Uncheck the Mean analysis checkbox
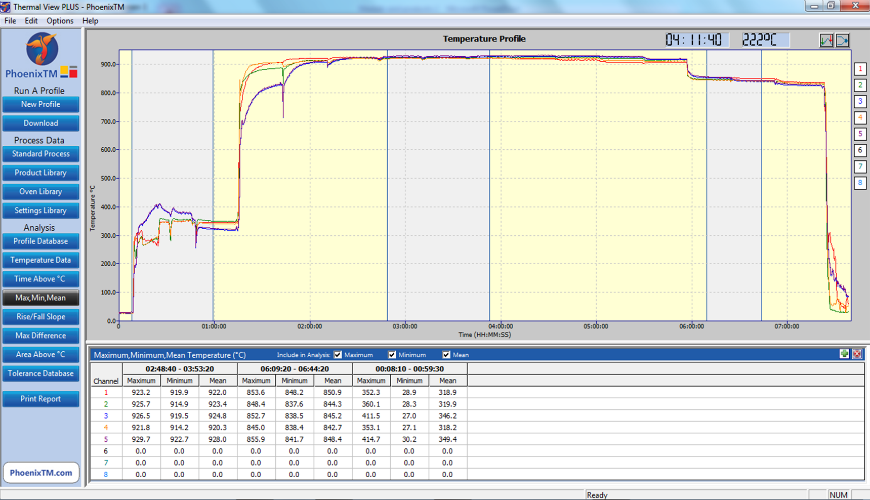Viewport: 870px width, 500px height. tap(446, 355)
